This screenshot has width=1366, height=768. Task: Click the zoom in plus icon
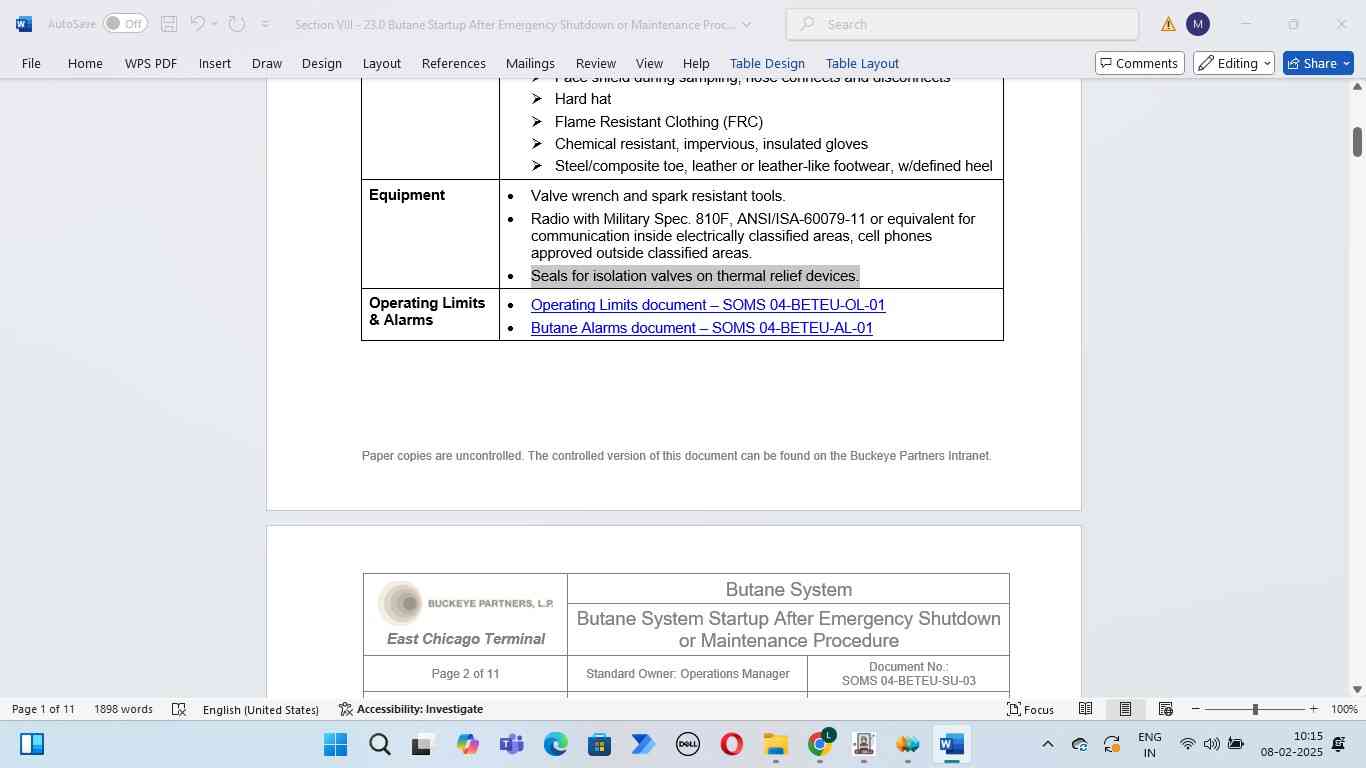pos(1313,709)
